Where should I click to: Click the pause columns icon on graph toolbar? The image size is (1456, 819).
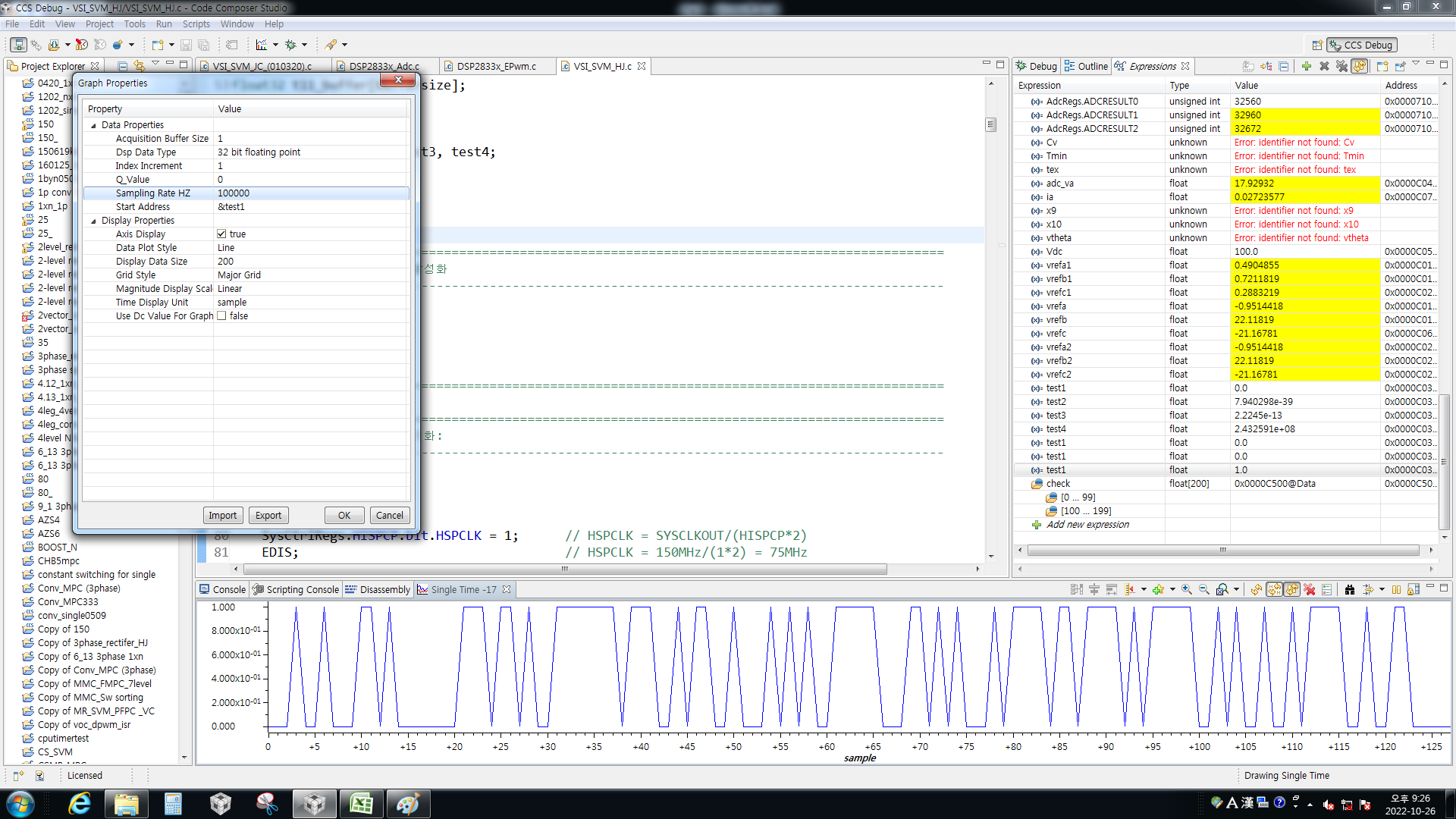click(x=1396, y=589)
